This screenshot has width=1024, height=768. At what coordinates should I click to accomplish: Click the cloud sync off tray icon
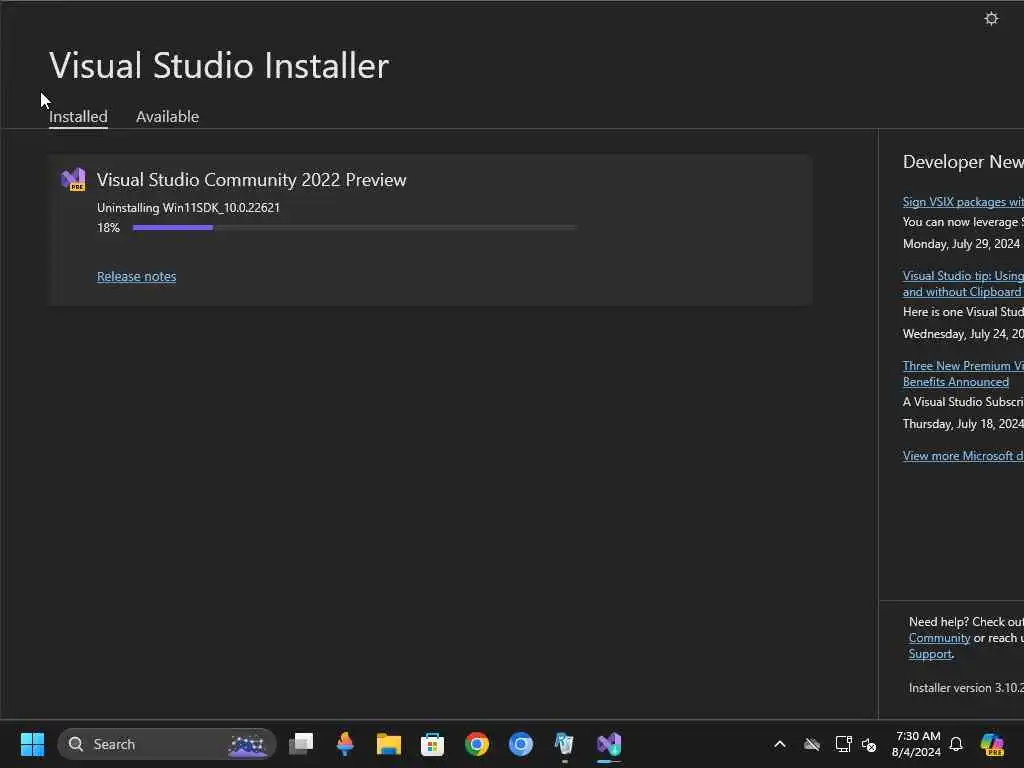point(812,744)
